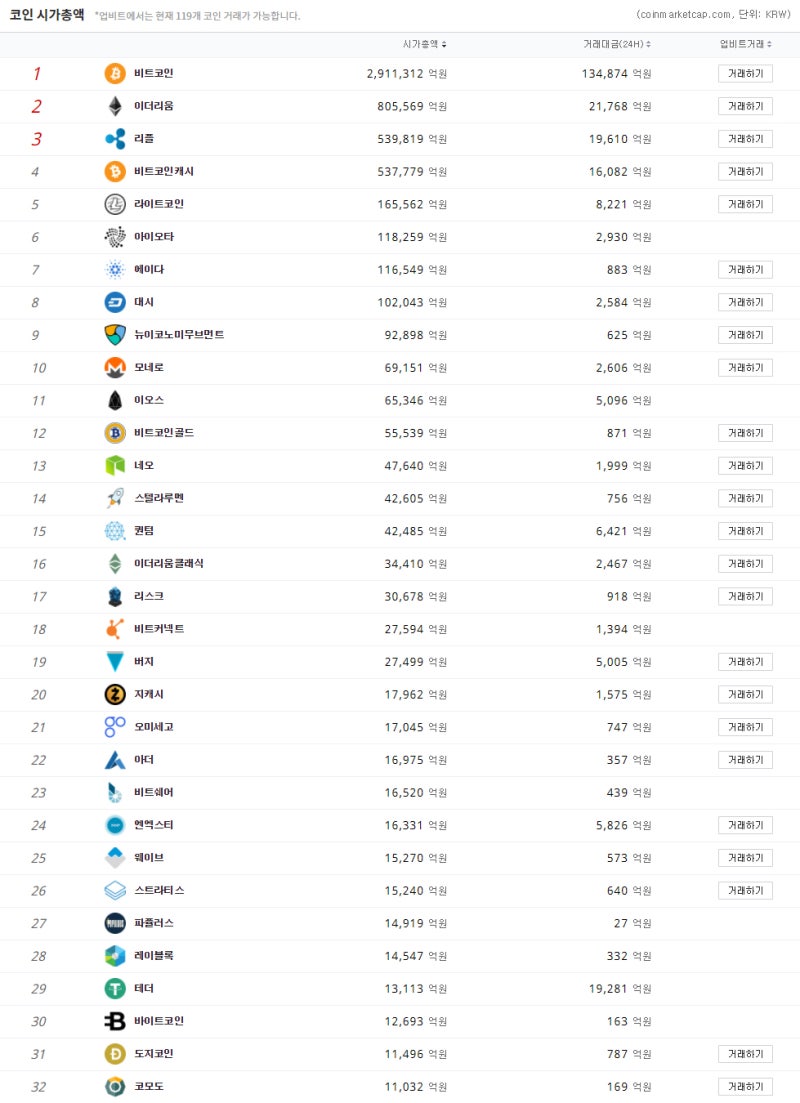The image size is (800, 1103).
Task: Click the Bitcoin coin icon
Action: pyautogui.click(x=115, y=73)
